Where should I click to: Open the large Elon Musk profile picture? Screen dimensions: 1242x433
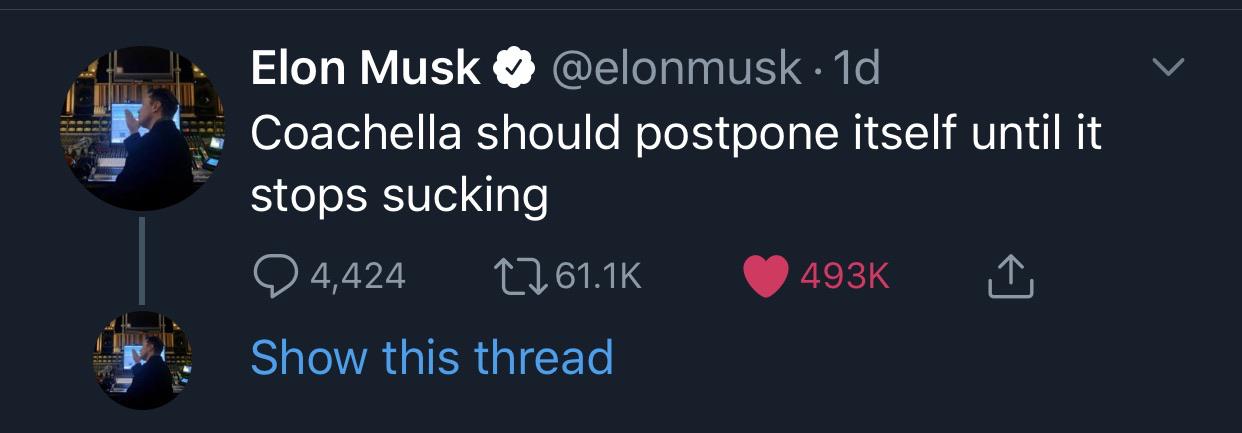coord(141,127)
